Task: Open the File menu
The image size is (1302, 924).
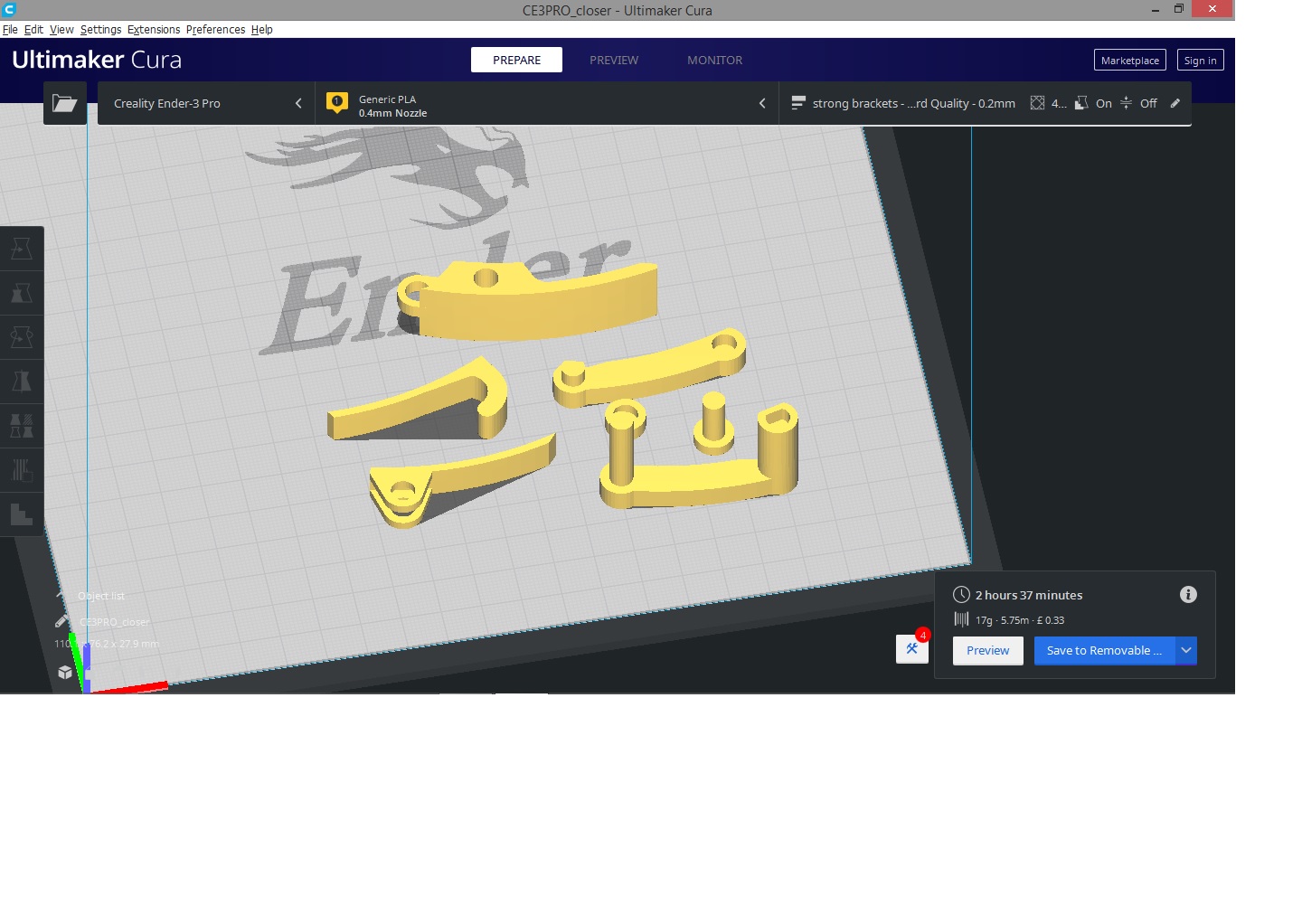Action: (x=10, y=29)
